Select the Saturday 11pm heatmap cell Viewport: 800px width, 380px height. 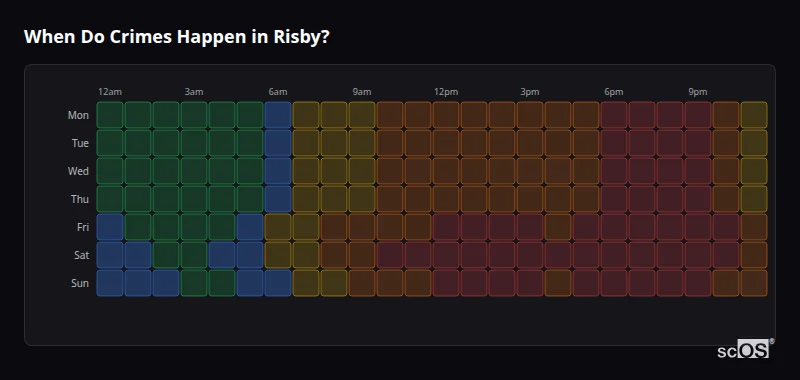tap(754, 255)
